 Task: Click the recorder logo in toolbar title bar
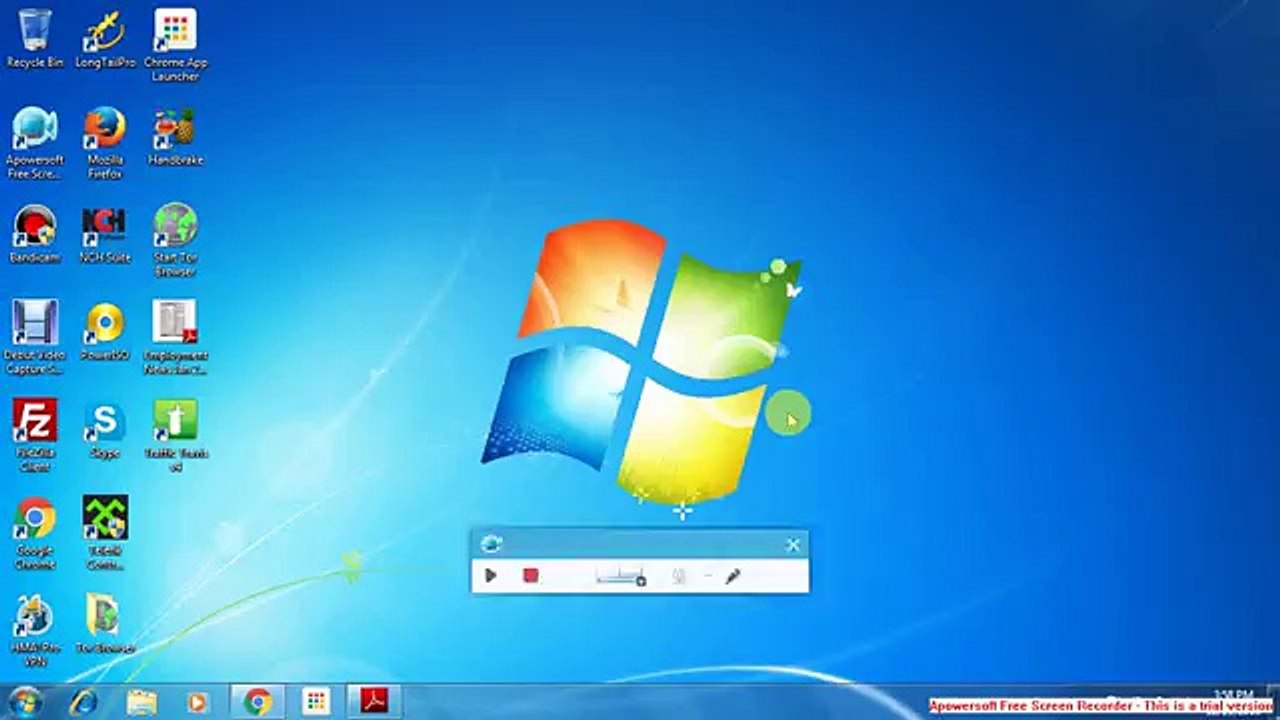pyautogui.click(x=491, y=544)
